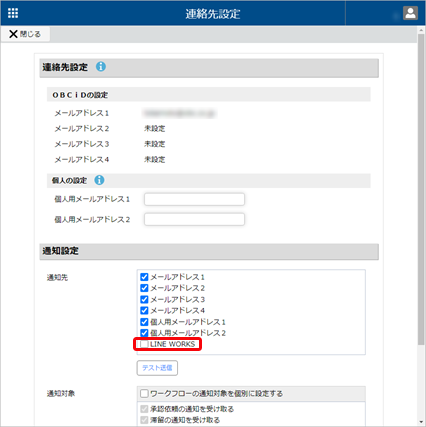Viewport: 426px width, 427px height.
Task: Focus the 個人用メールアドレス1 input field
Action: (194, 199)
